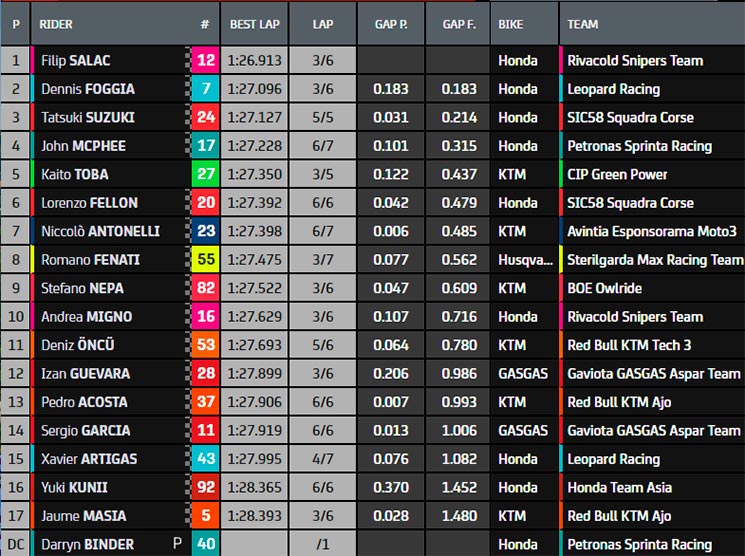
Task: Click the red number 92 badge
Action: [x=205, y=487]
